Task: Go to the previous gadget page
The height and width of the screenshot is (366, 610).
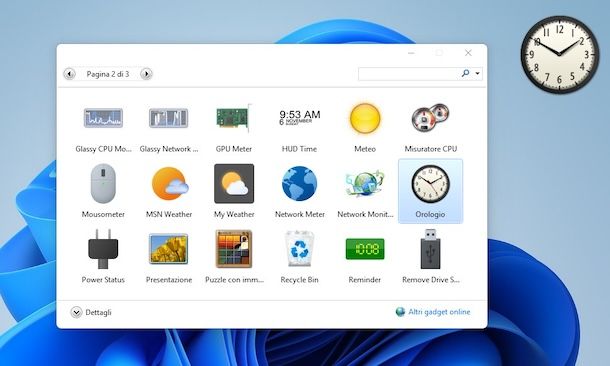Action: coord(70,74)
